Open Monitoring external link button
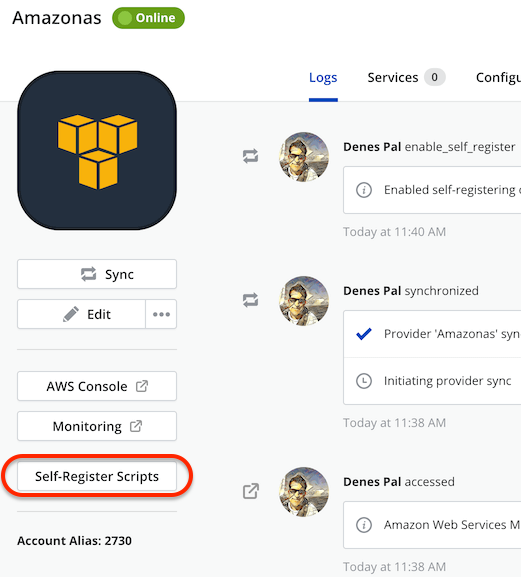Screen dimensions: 521x577 [97, 426]
